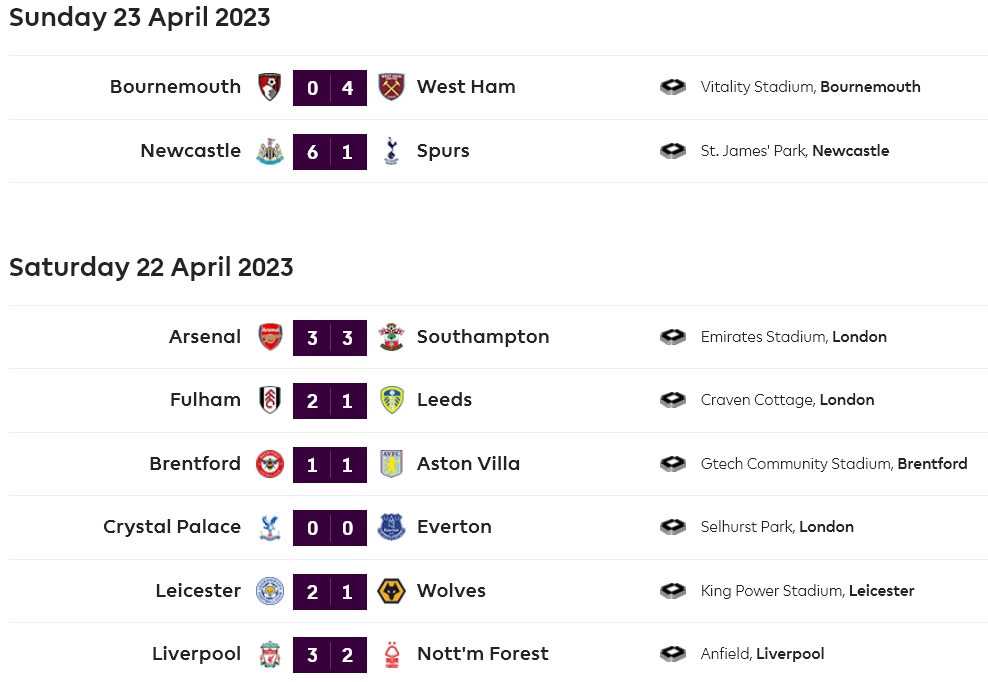Open the Arsenal 3-3 Southampton score

pyautogui.click(x=330, y=337)
